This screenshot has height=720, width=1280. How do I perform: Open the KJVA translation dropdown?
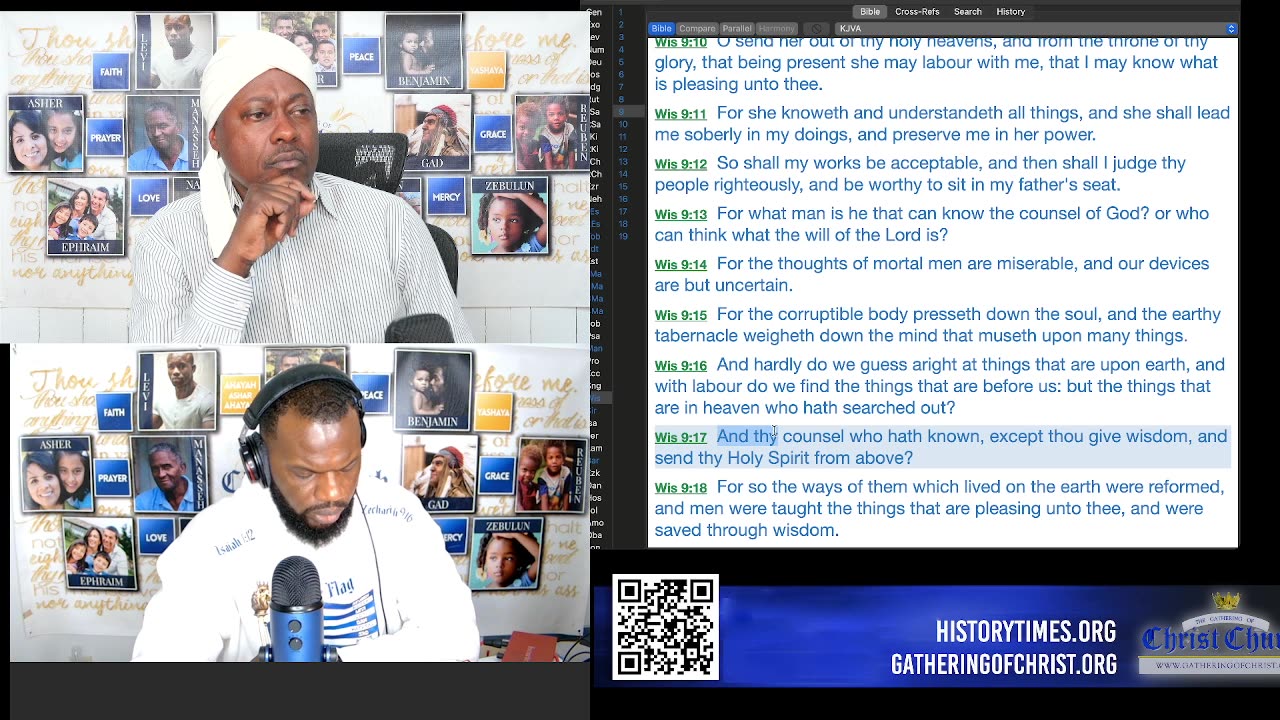click(1036, 29)
